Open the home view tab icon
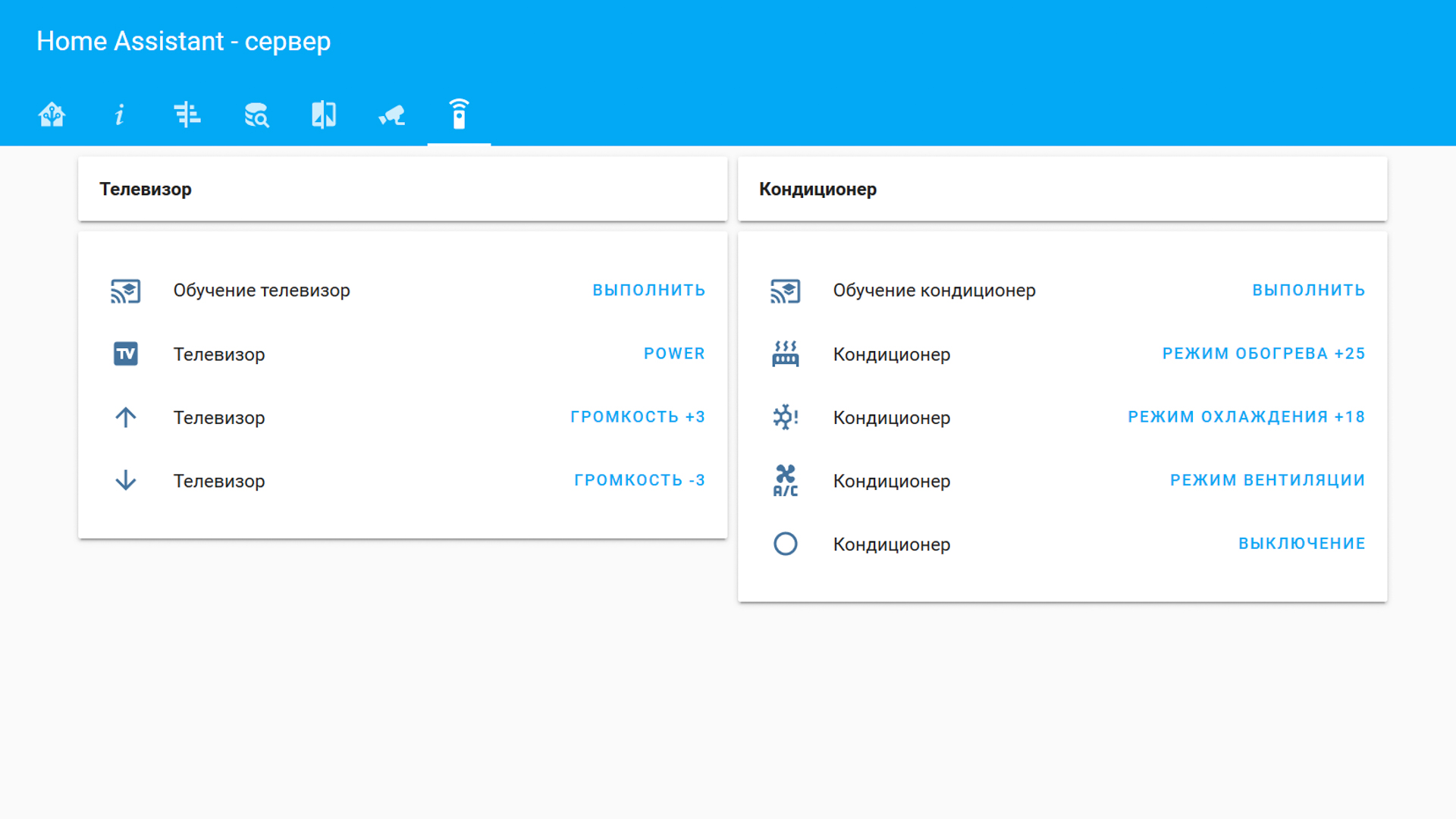 pyautogui.click(x=52, y=115)
